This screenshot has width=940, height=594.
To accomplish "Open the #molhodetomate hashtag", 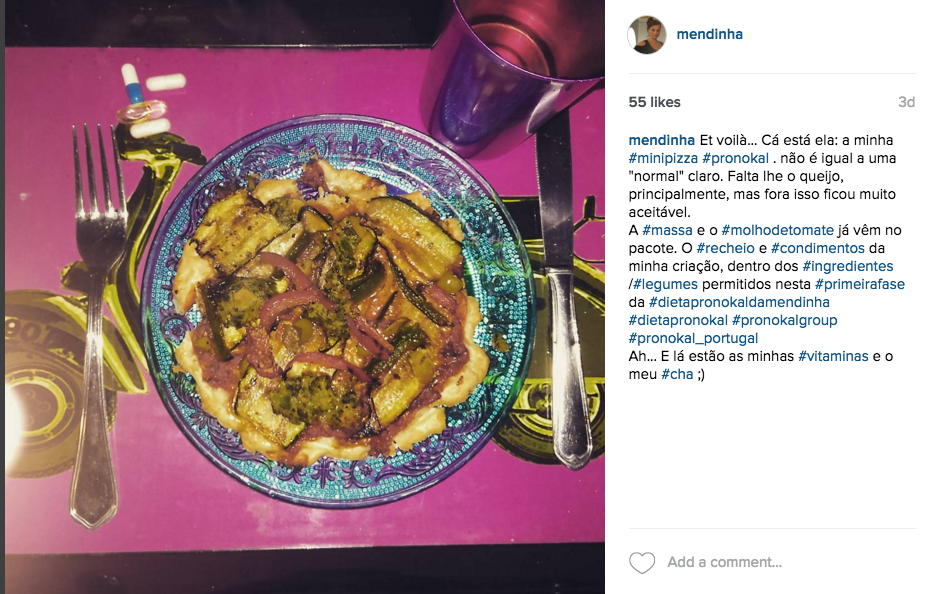I will tap(778, 230).
